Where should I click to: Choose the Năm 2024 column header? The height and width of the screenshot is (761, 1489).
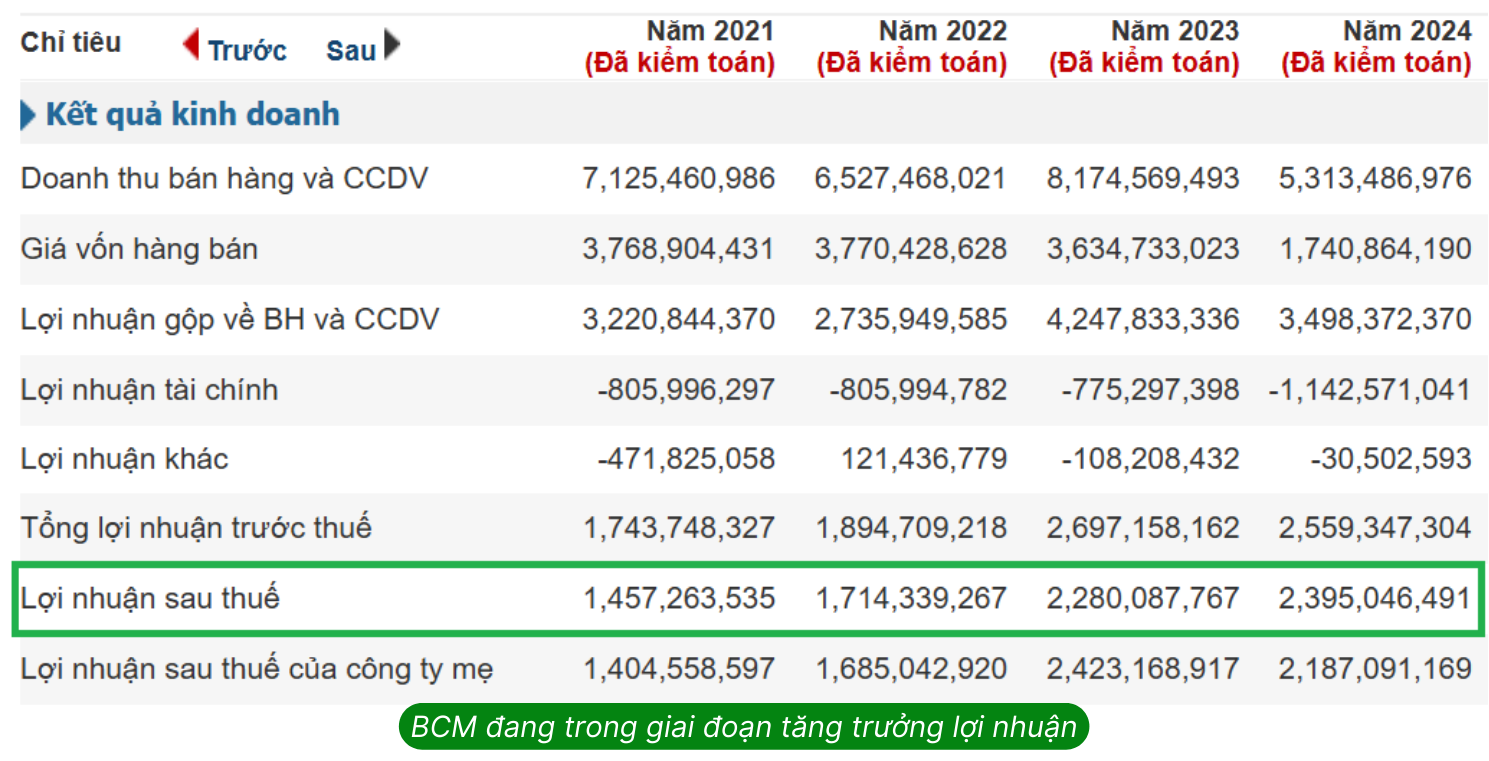[1376, 47]
